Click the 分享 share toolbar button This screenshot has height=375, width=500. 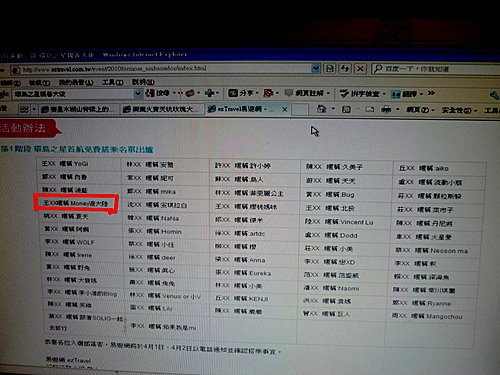tap(243, 93)
